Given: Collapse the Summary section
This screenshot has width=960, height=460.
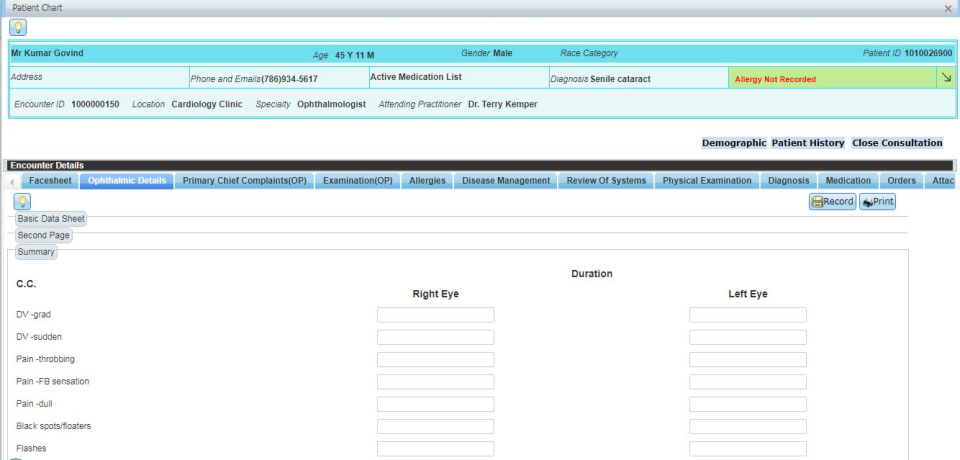Looking at the screenshot, I should [x=36, y=252].
